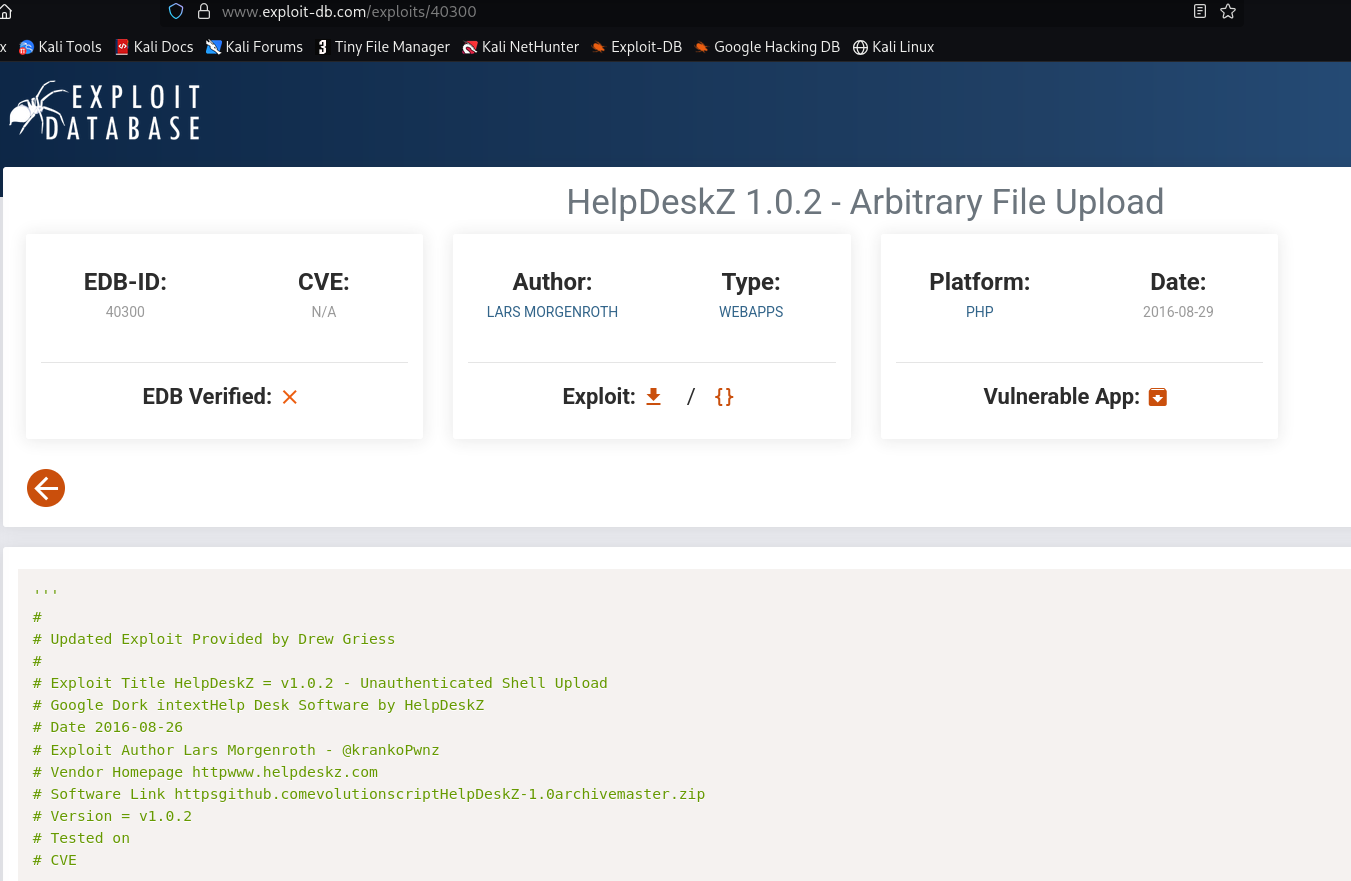Click the padlock site security icon
The image size is (1351, 881).
[204, 12]
